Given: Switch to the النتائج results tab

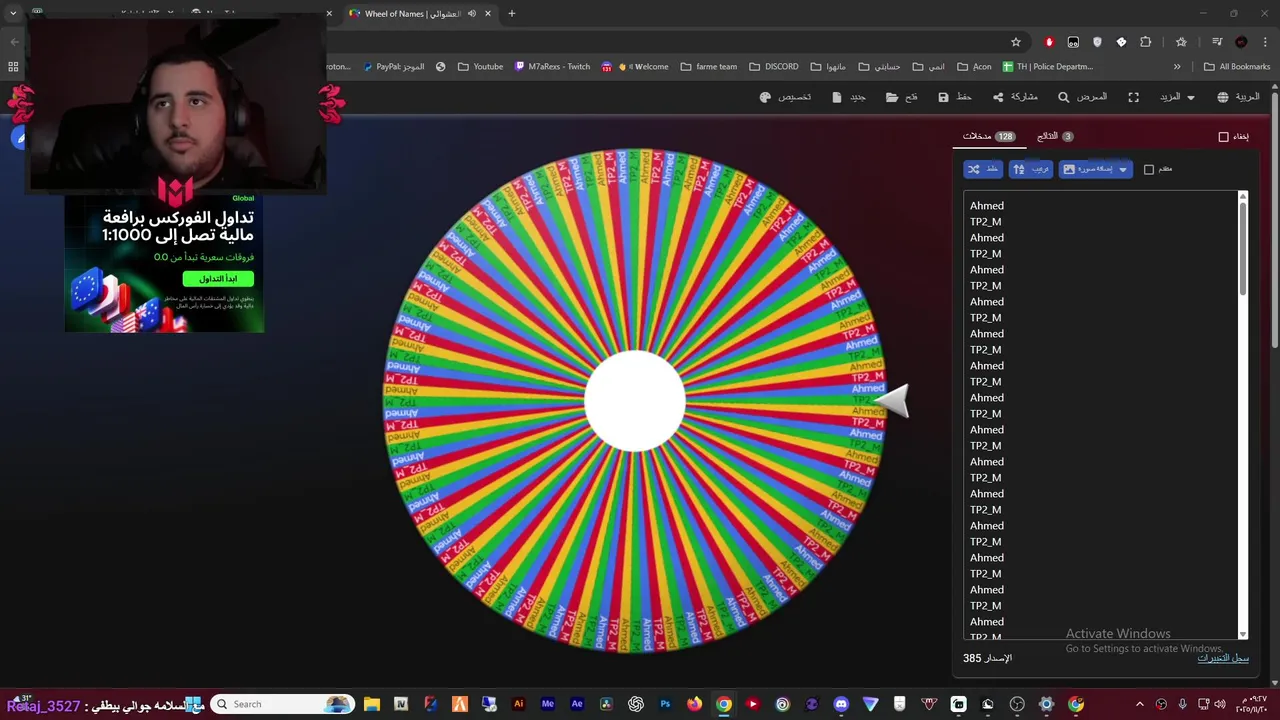Looking at the screenshot, I should (1055, 136).
